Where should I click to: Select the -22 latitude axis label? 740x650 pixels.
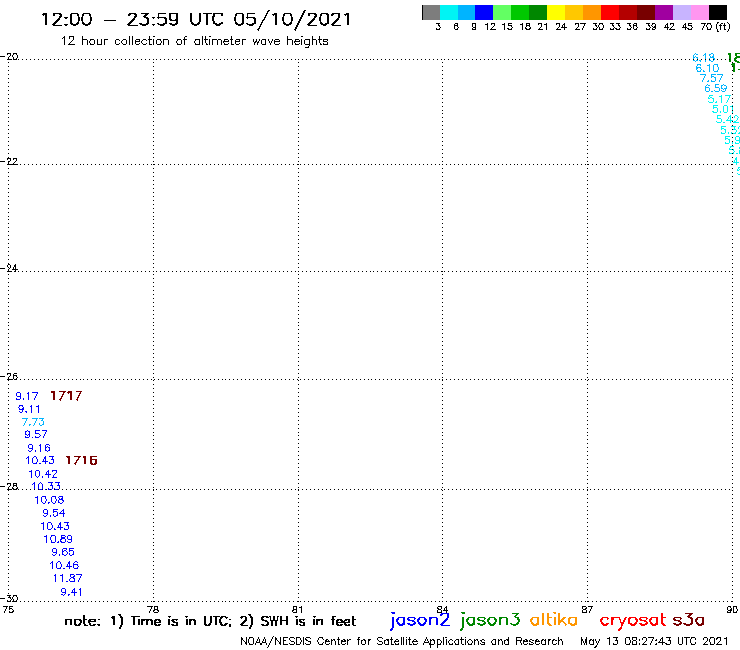coord(9,161)
